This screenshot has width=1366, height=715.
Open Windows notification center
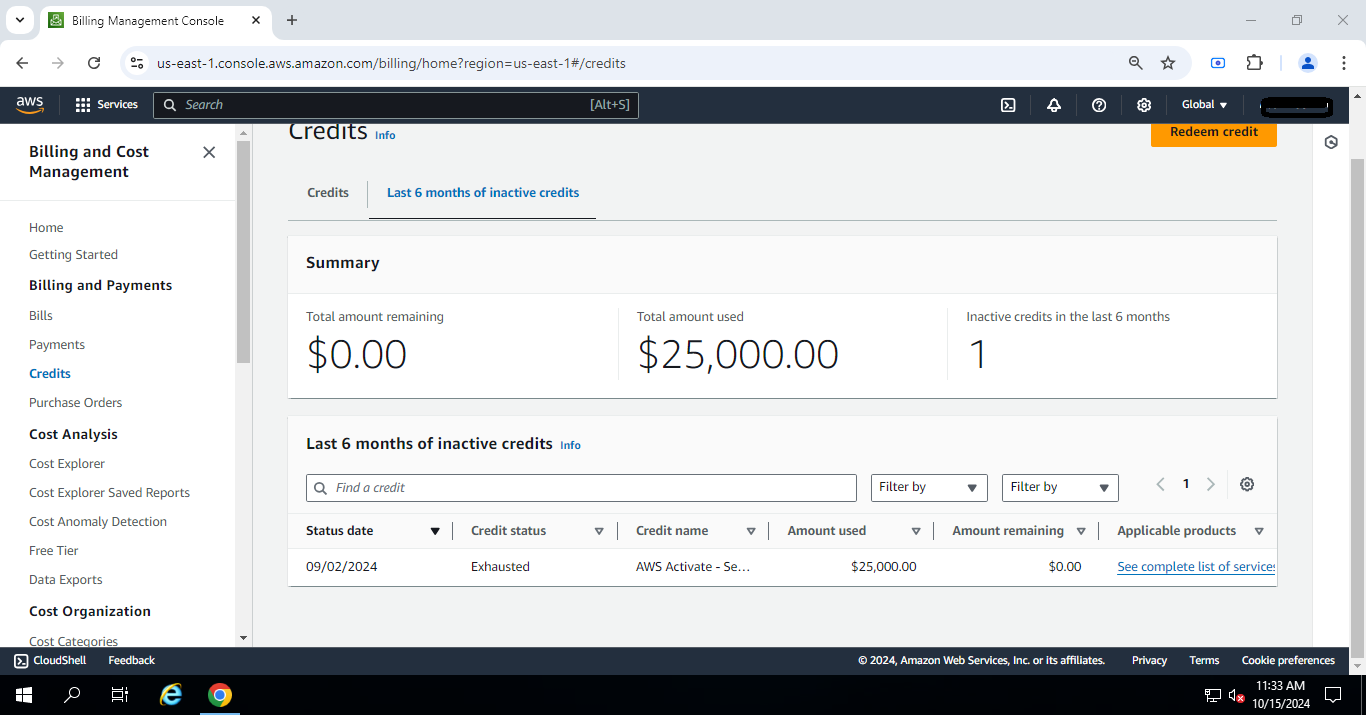pos(1332,695)
